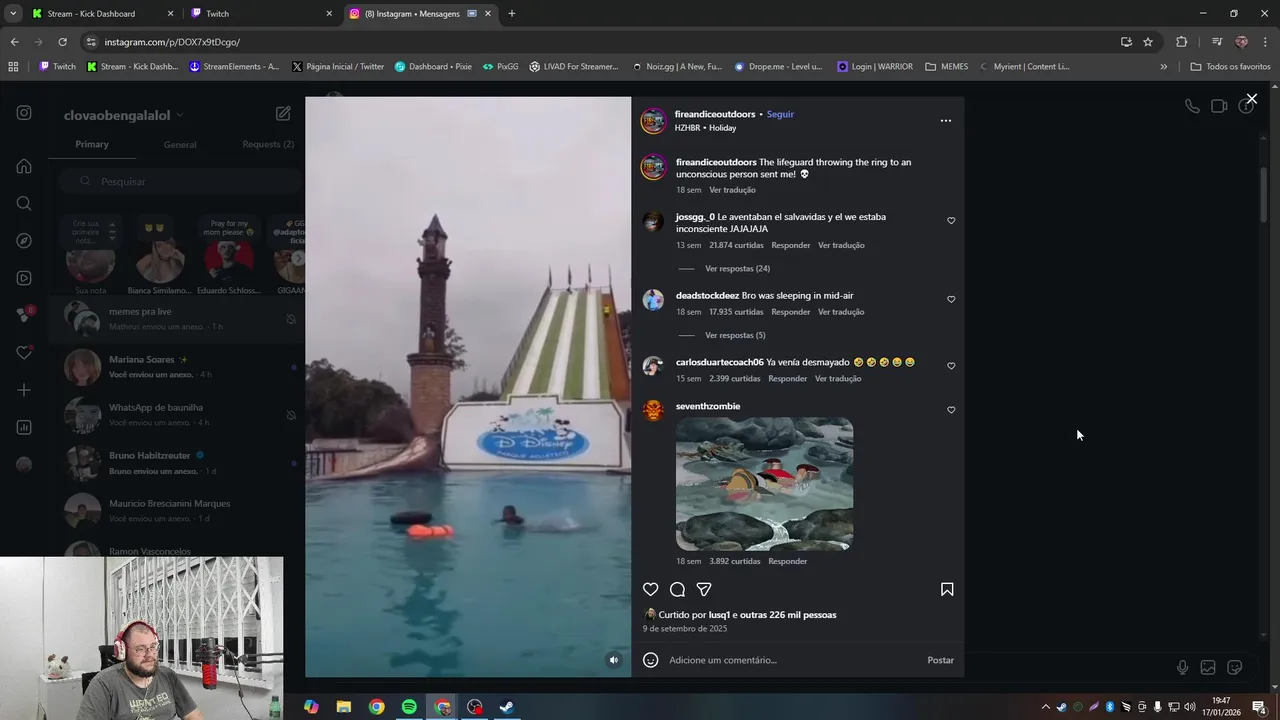Reply to deadstockdeez comment via Responder
The height and width of the screenshot is (720, 1280).
pos(790,312)
